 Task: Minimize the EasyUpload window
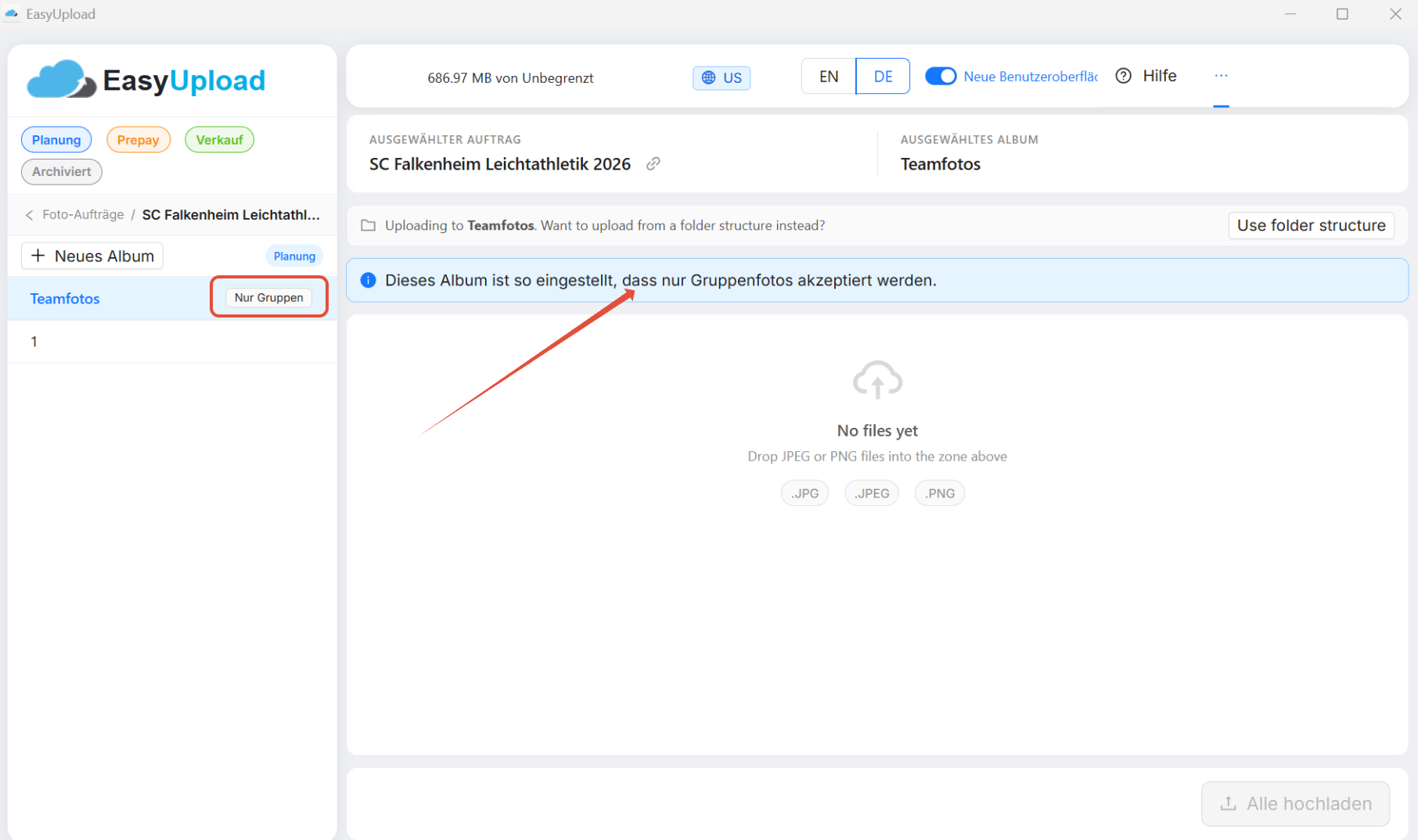(1290, 14)
